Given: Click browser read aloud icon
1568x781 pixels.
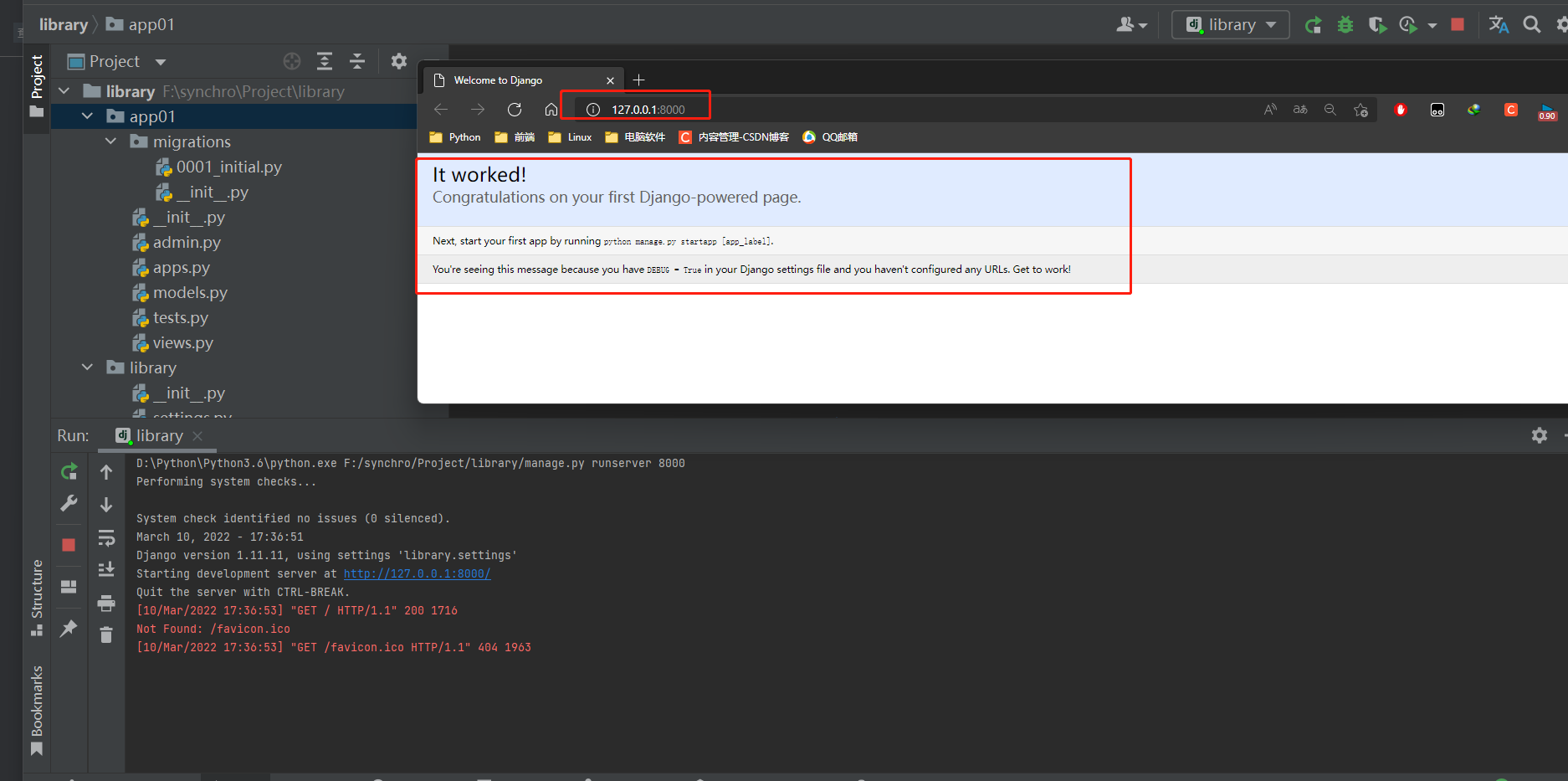Looking at the screenshot, I should tap(1270, 110).
